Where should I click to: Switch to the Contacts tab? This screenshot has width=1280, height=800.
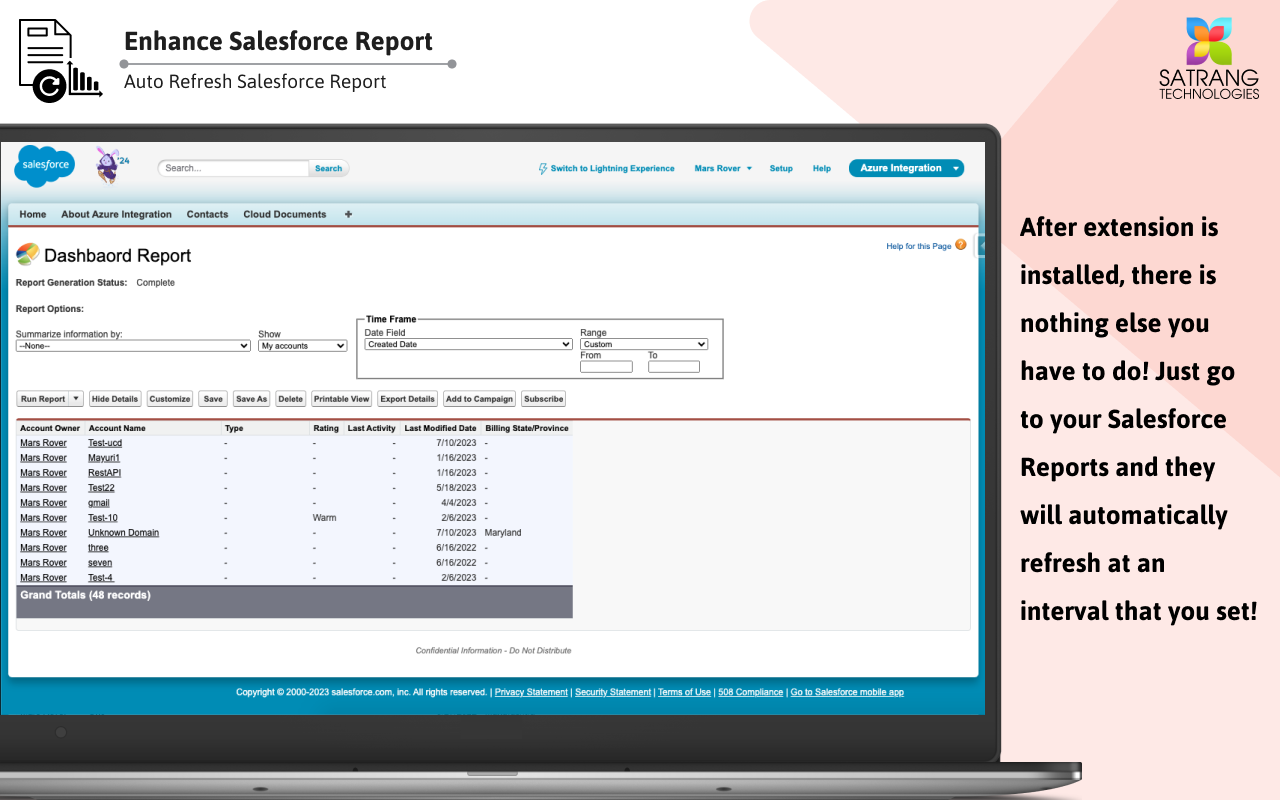[207, 214]
